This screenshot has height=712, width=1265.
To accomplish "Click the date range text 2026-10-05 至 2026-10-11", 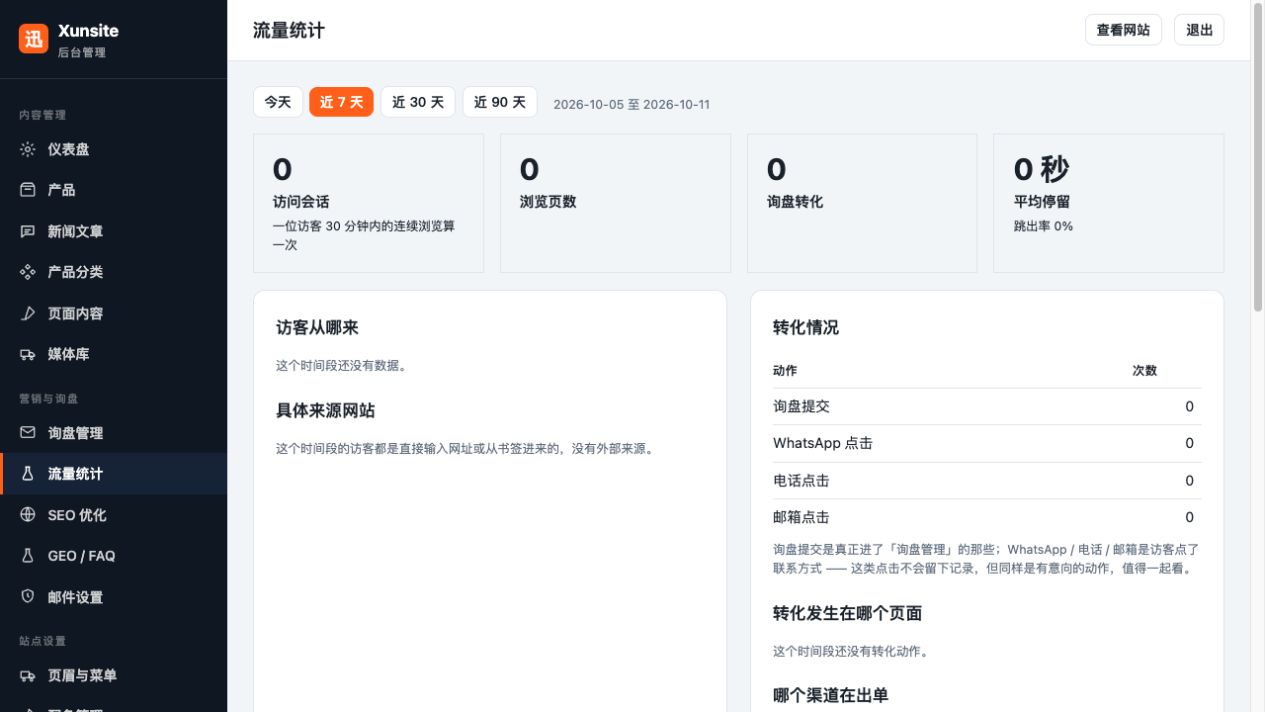I will click(x=631, y=104).
